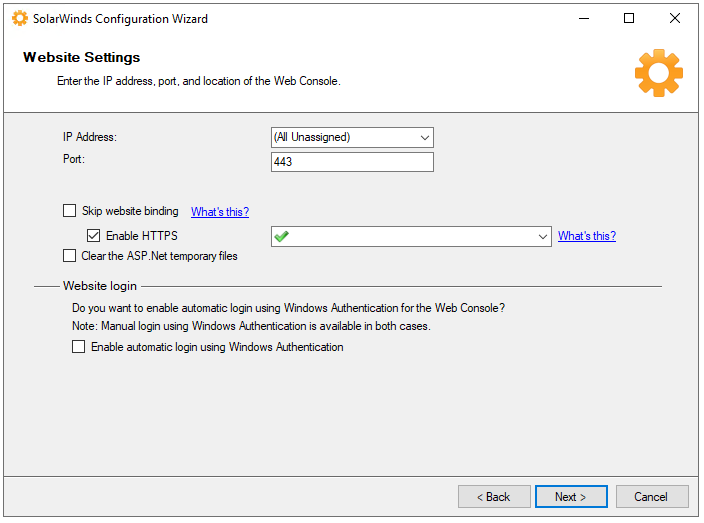Minimize the Configuration Wizard window
The width and height of the screenshot is (704, 523).
583,18
